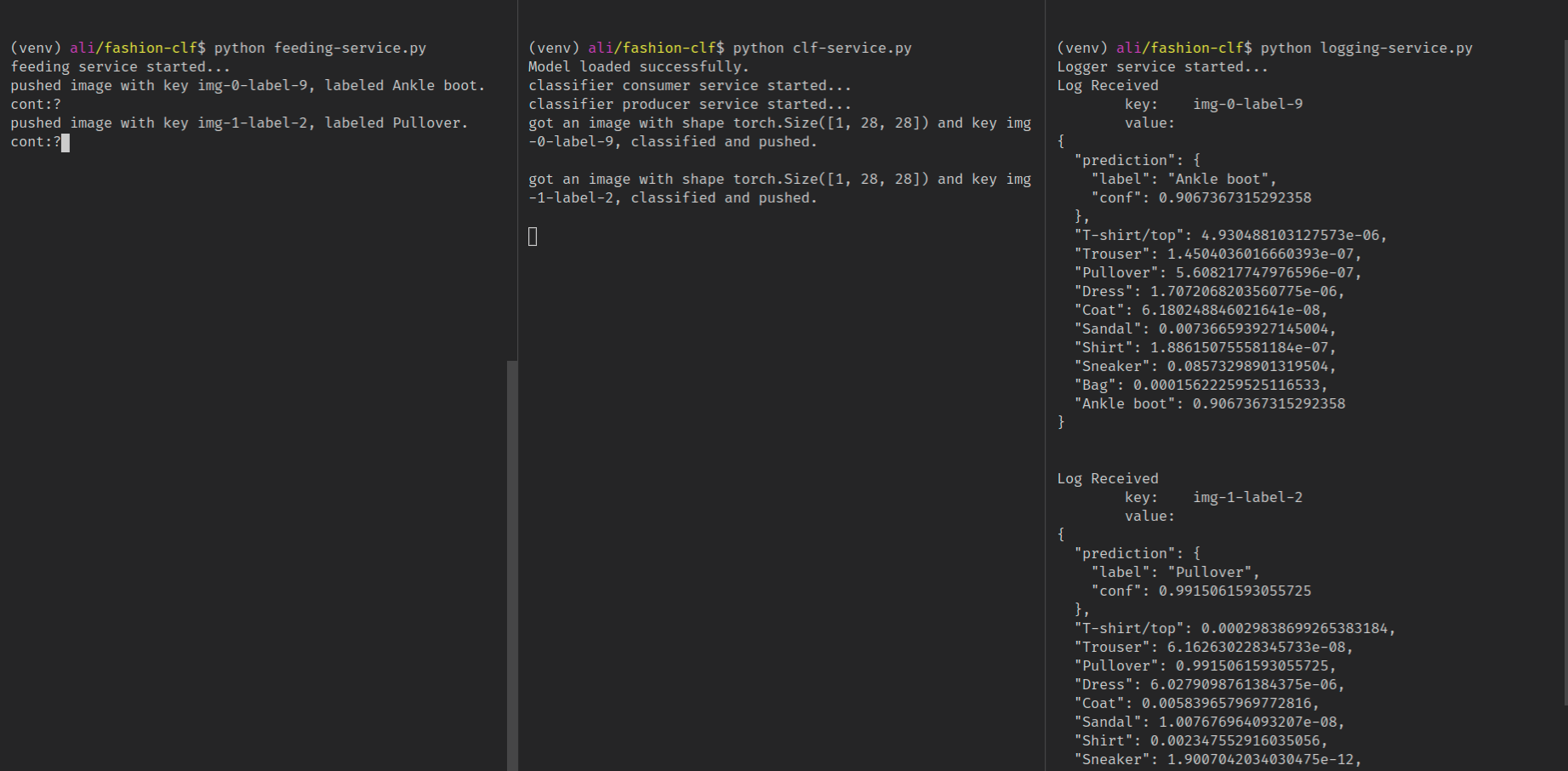Click the line 'pushed image with key img-1-label-2'
1568x771 pixels.
[239, 123]
